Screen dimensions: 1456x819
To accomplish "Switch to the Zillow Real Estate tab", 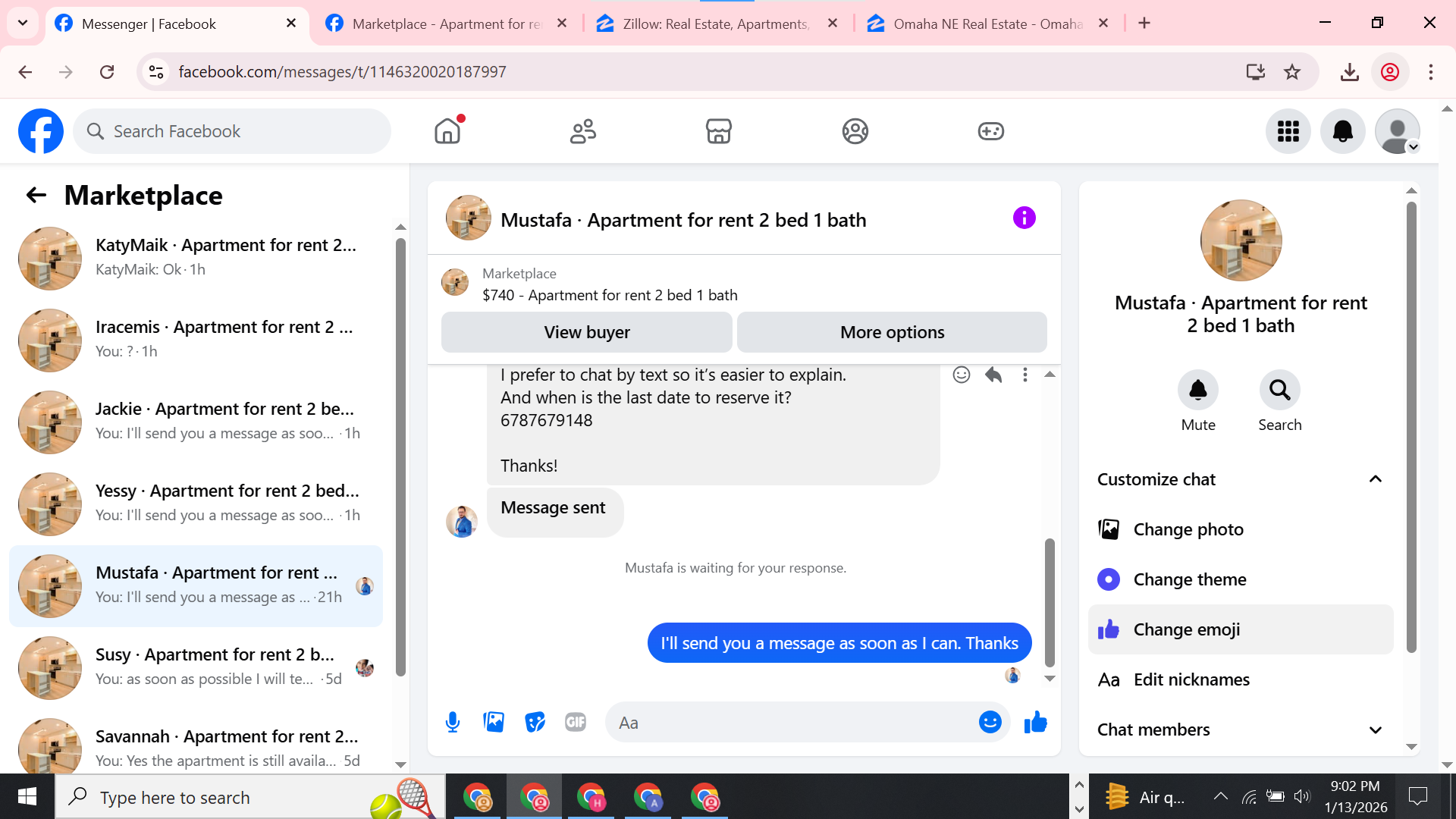I will pyautogui.click(x=715, y=24).
